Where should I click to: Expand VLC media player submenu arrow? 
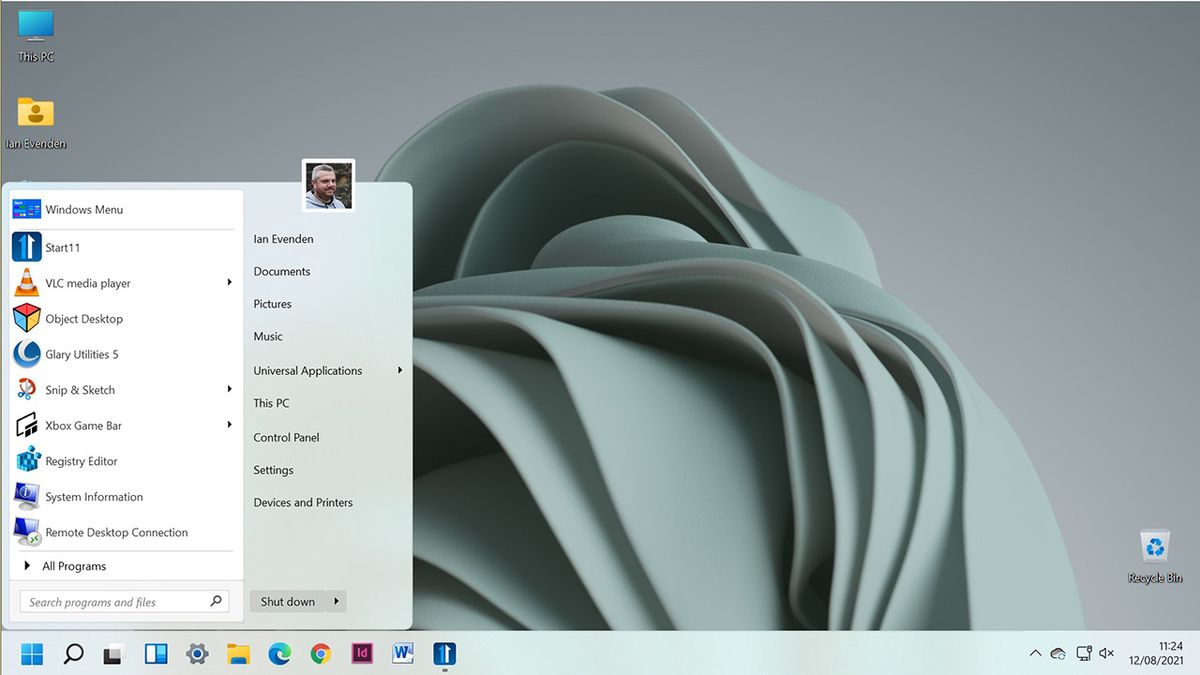(230, 283)
